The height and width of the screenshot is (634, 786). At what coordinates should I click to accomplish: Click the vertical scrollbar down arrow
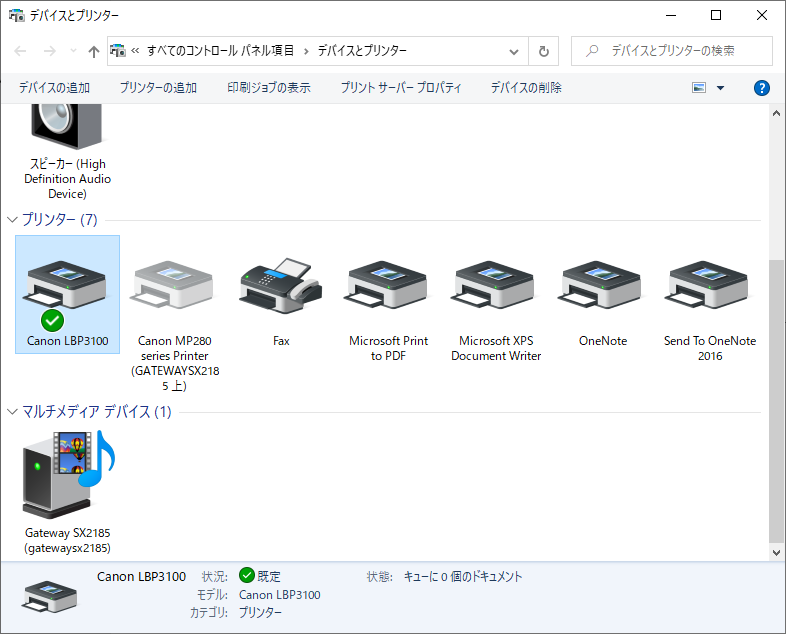776,553
